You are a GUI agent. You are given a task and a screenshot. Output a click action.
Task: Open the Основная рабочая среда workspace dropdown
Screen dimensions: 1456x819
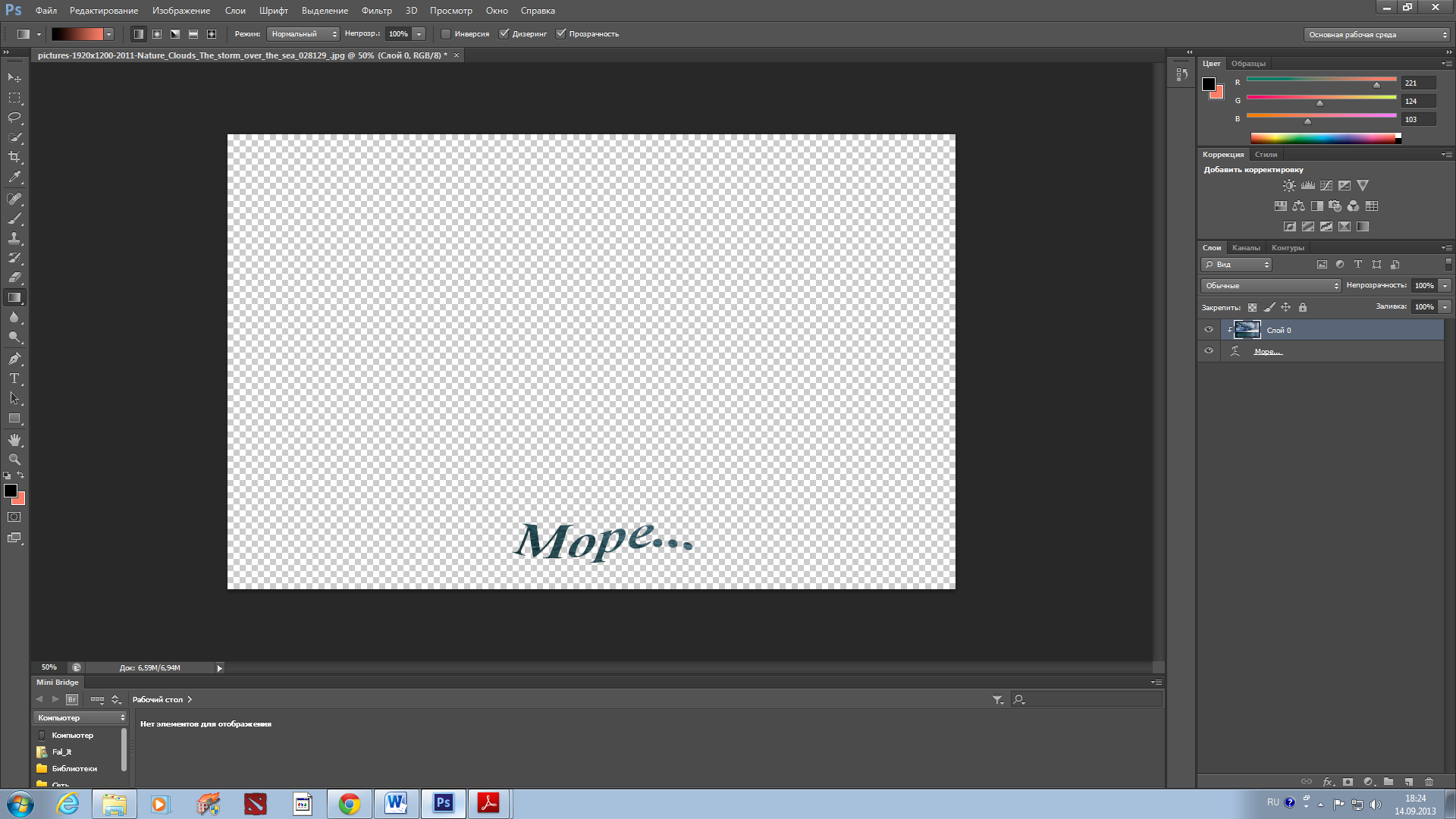pyautogui.click(x=1376, y=35)
